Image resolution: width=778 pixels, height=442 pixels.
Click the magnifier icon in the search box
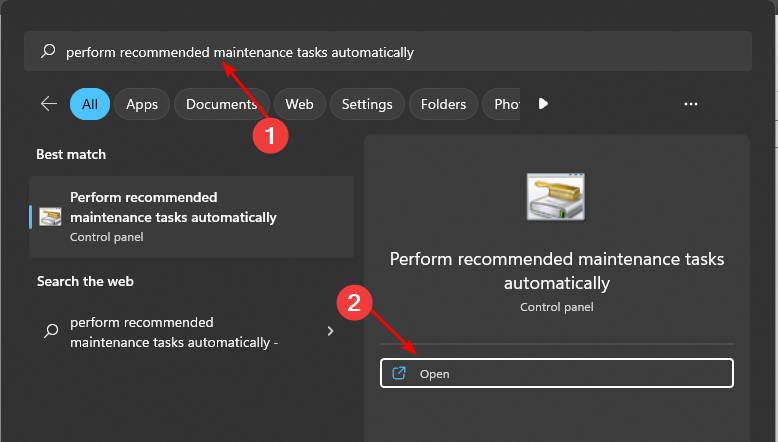pyautogui.click(x=48, y=52)
